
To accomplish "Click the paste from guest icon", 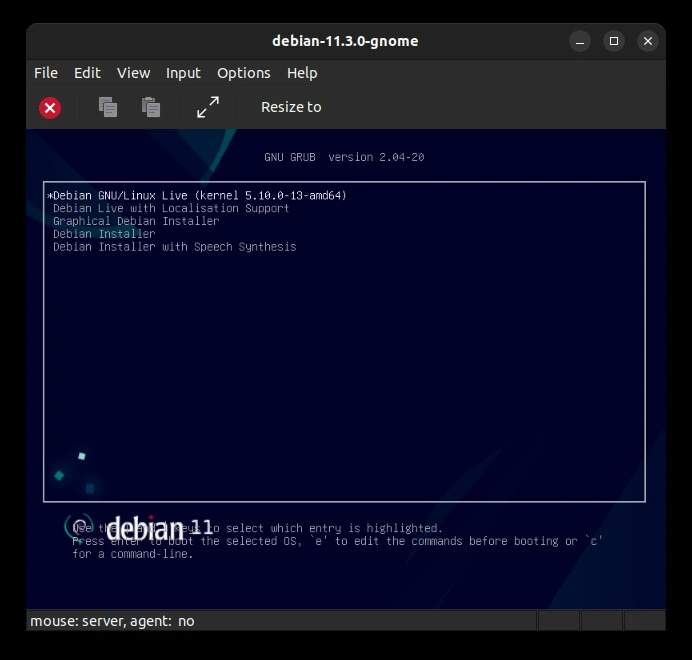I will (x=151, y=107).
